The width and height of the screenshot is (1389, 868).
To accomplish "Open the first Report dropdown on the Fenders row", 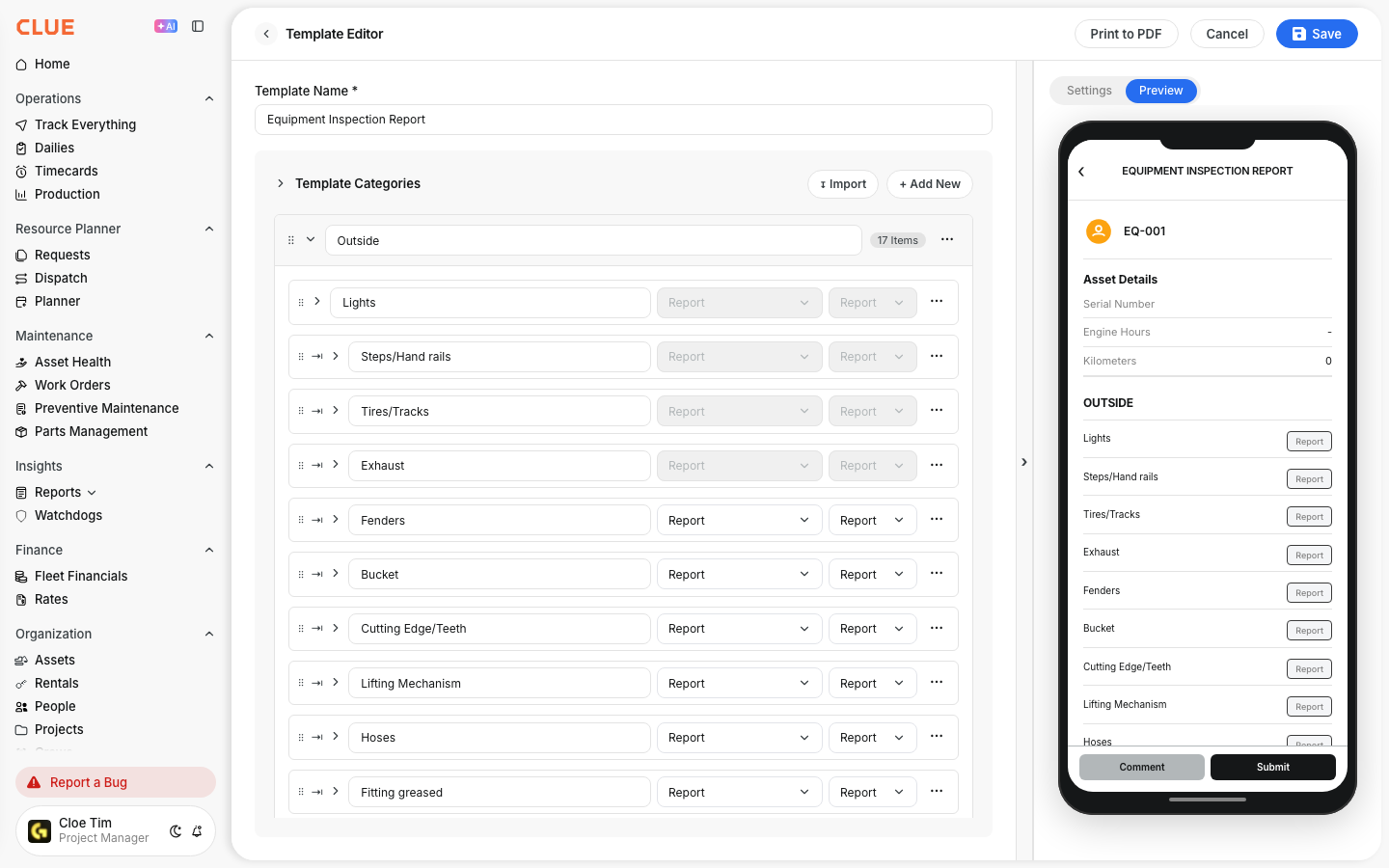I will tap(739, 520).
